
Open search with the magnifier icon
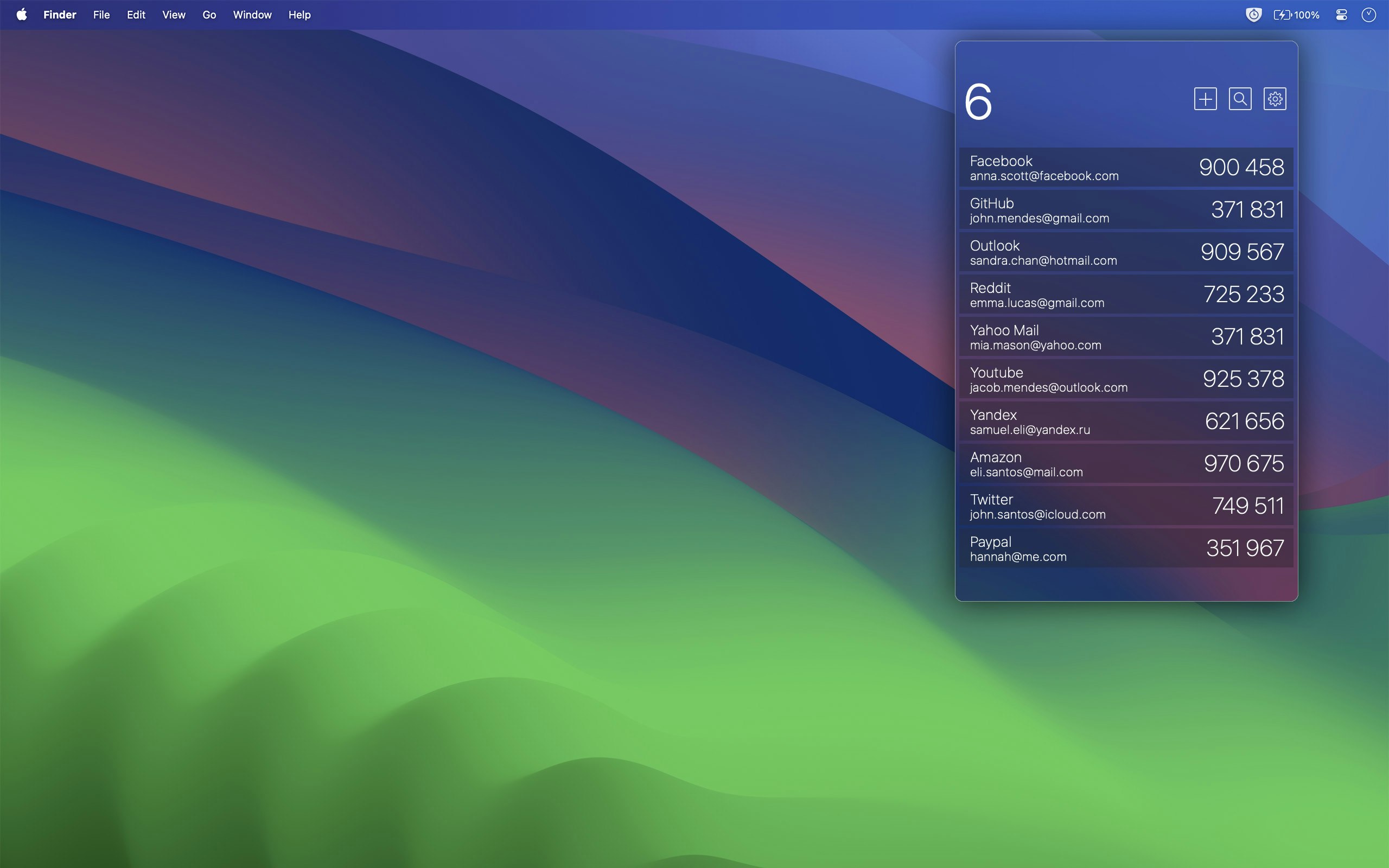point(1240,99)
